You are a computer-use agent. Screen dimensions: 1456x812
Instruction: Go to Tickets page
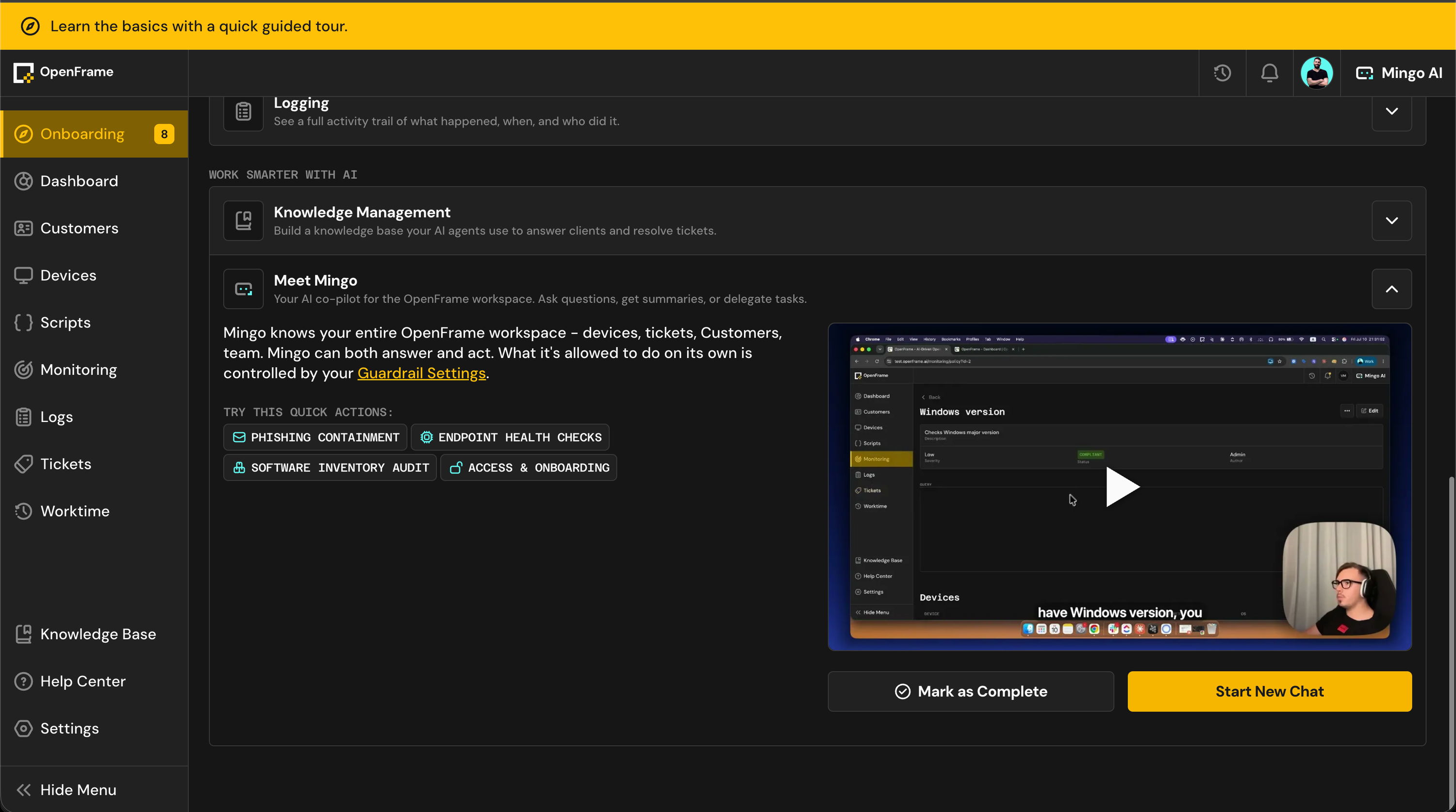[x=94, y=464]
